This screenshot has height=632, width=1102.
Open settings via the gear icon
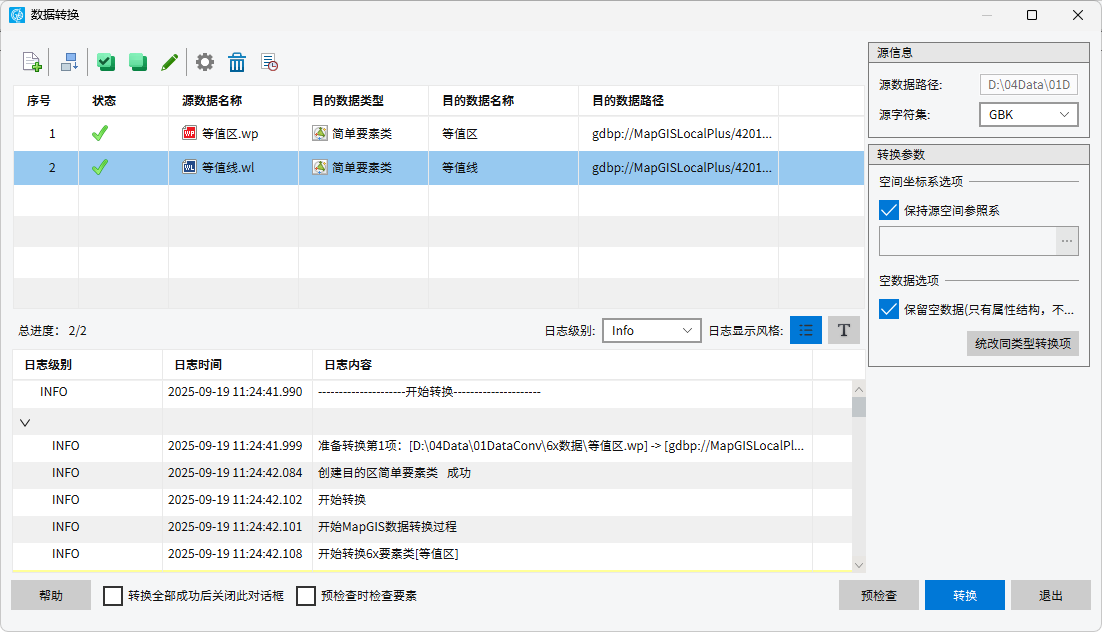point(205,62)
